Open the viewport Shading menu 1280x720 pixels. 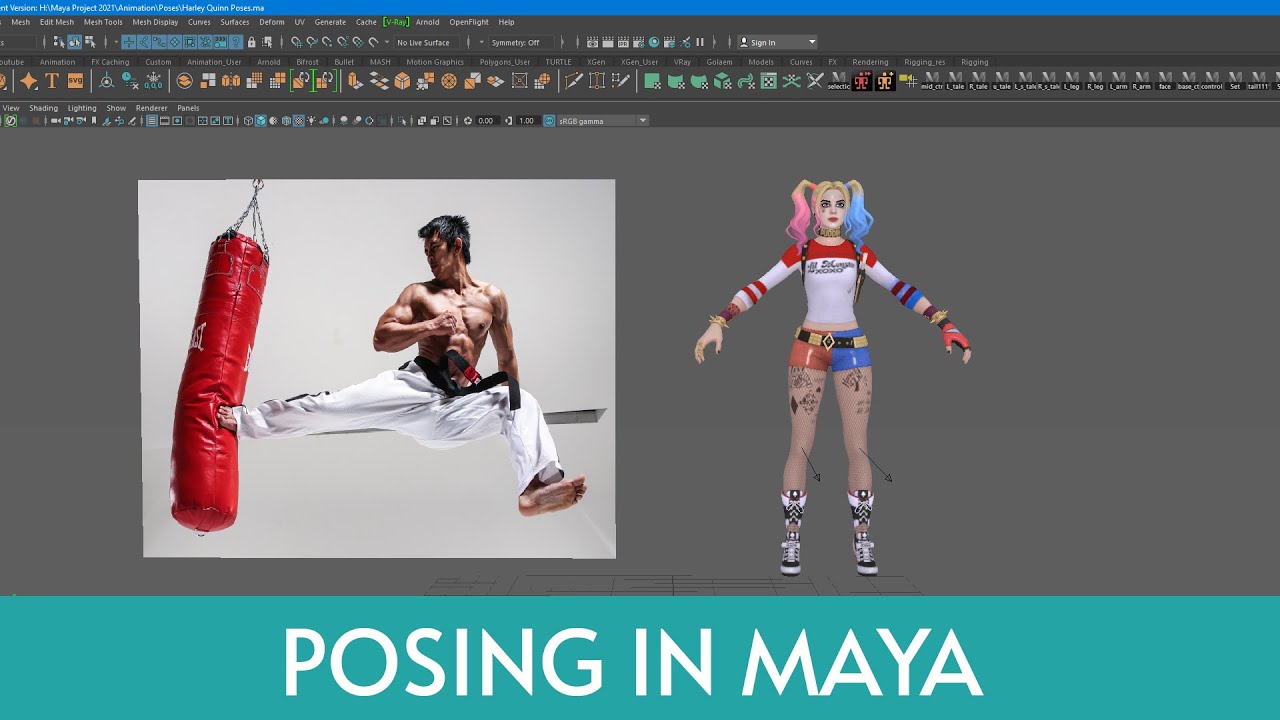click(43, 108)
